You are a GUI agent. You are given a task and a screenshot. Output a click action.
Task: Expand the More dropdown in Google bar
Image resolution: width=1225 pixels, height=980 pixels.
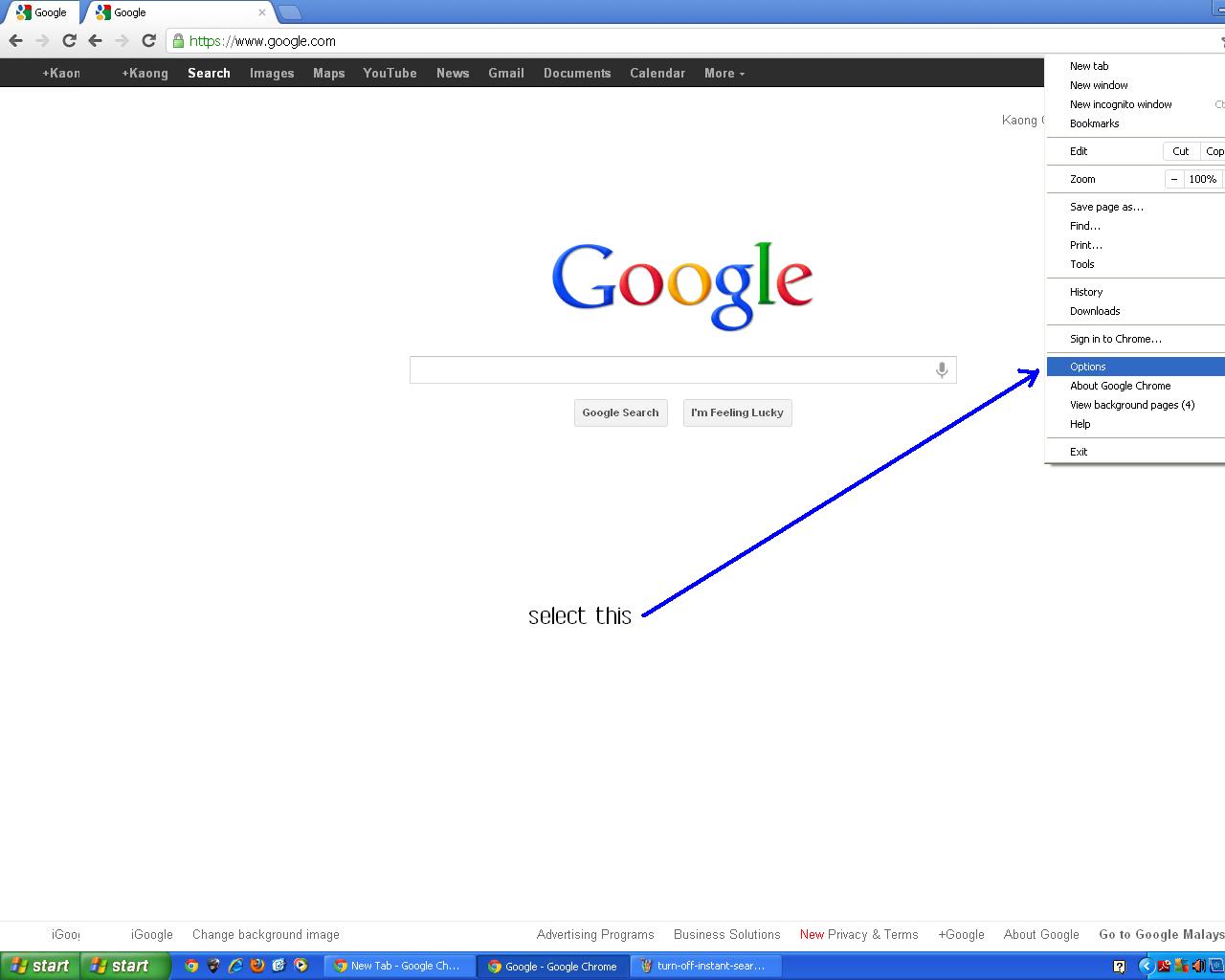click(724, 73)
